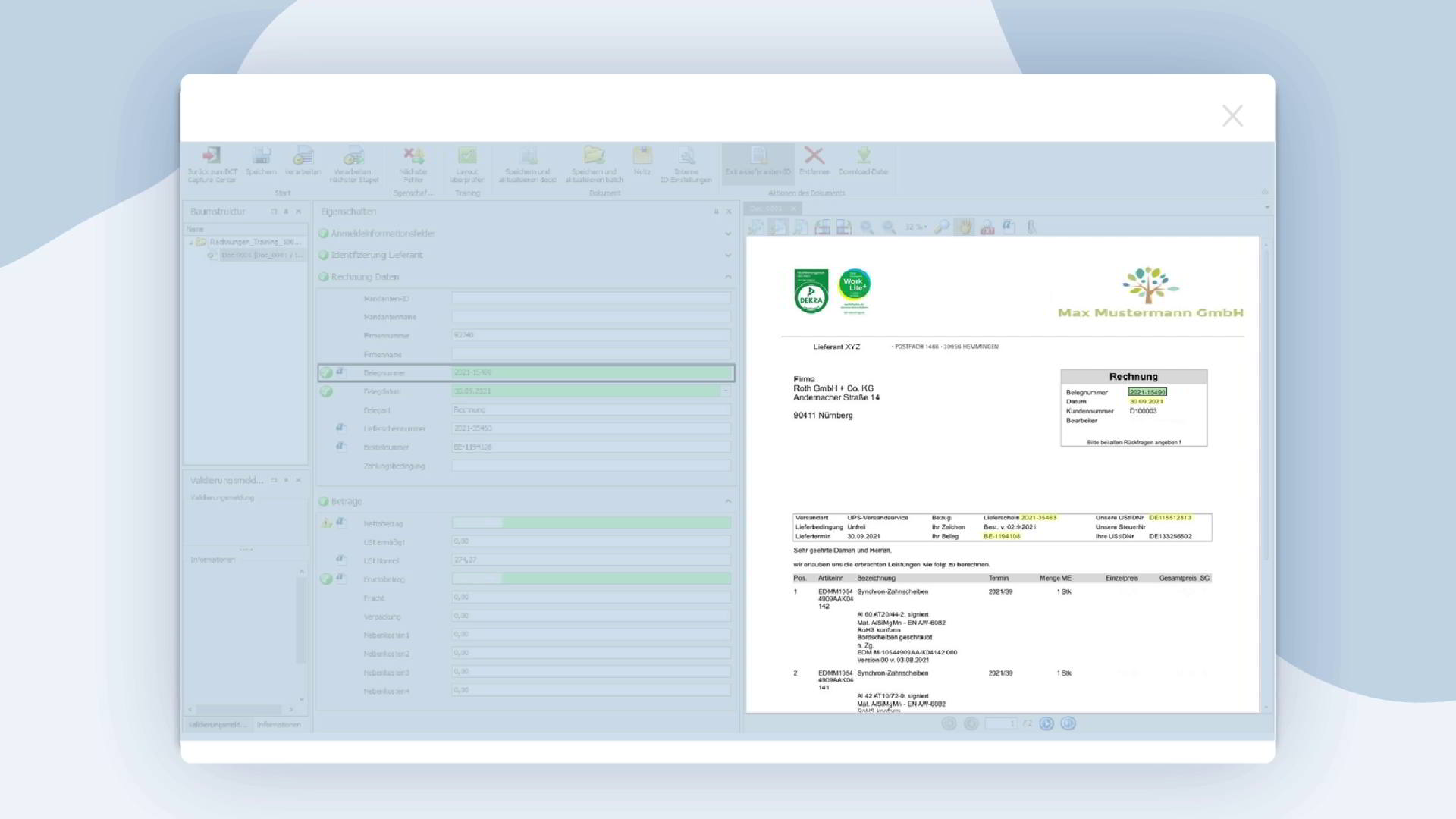The width and height of the screenshot is (1456, 819).
Task: Click the Download-Datei toolbar icon
Action: tap(863, 156)
